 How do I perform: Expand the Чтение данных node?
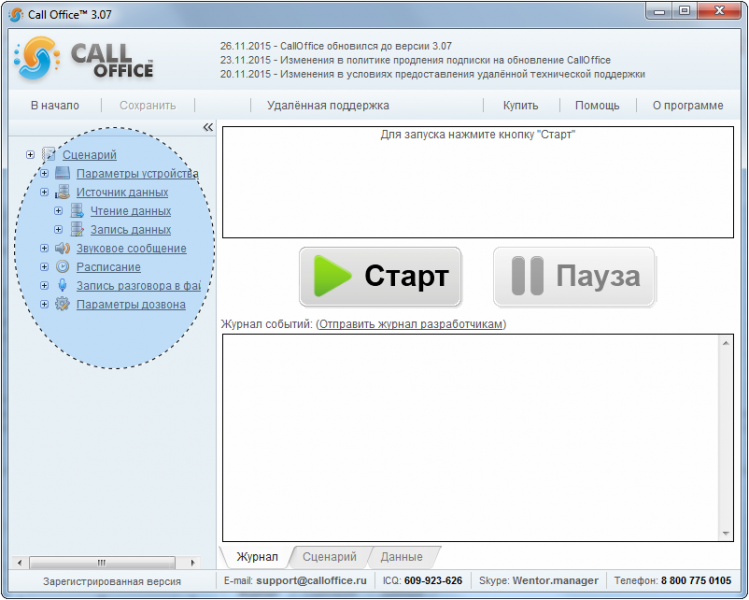tap(58, 211)
